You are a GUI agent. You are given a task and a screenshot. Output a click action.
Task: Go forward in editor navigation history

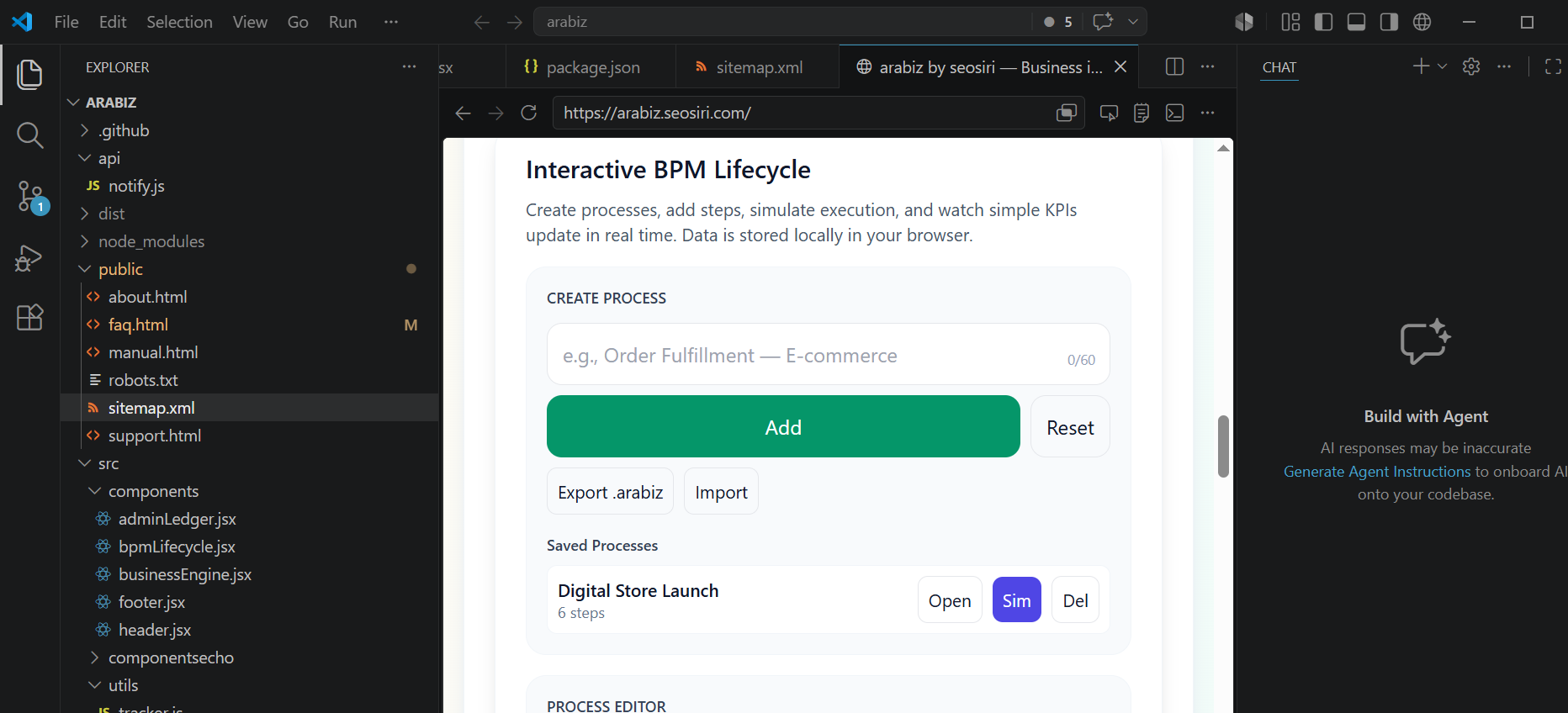515,22
